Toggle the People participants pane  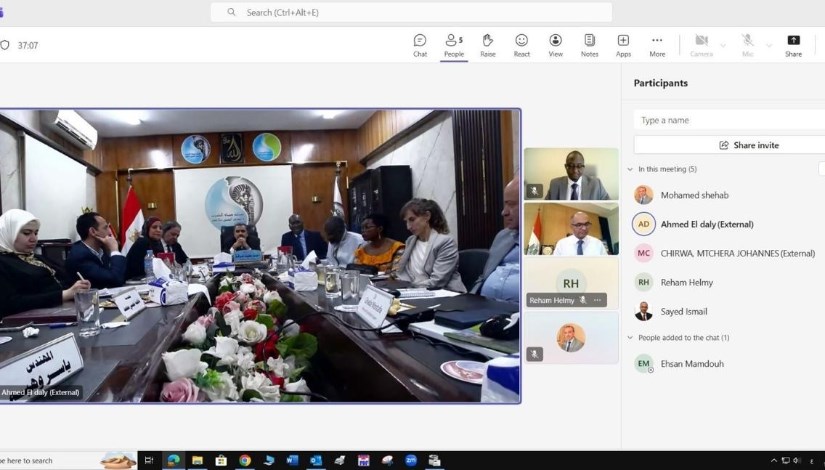pyautogui.click(x=454, y=44)
